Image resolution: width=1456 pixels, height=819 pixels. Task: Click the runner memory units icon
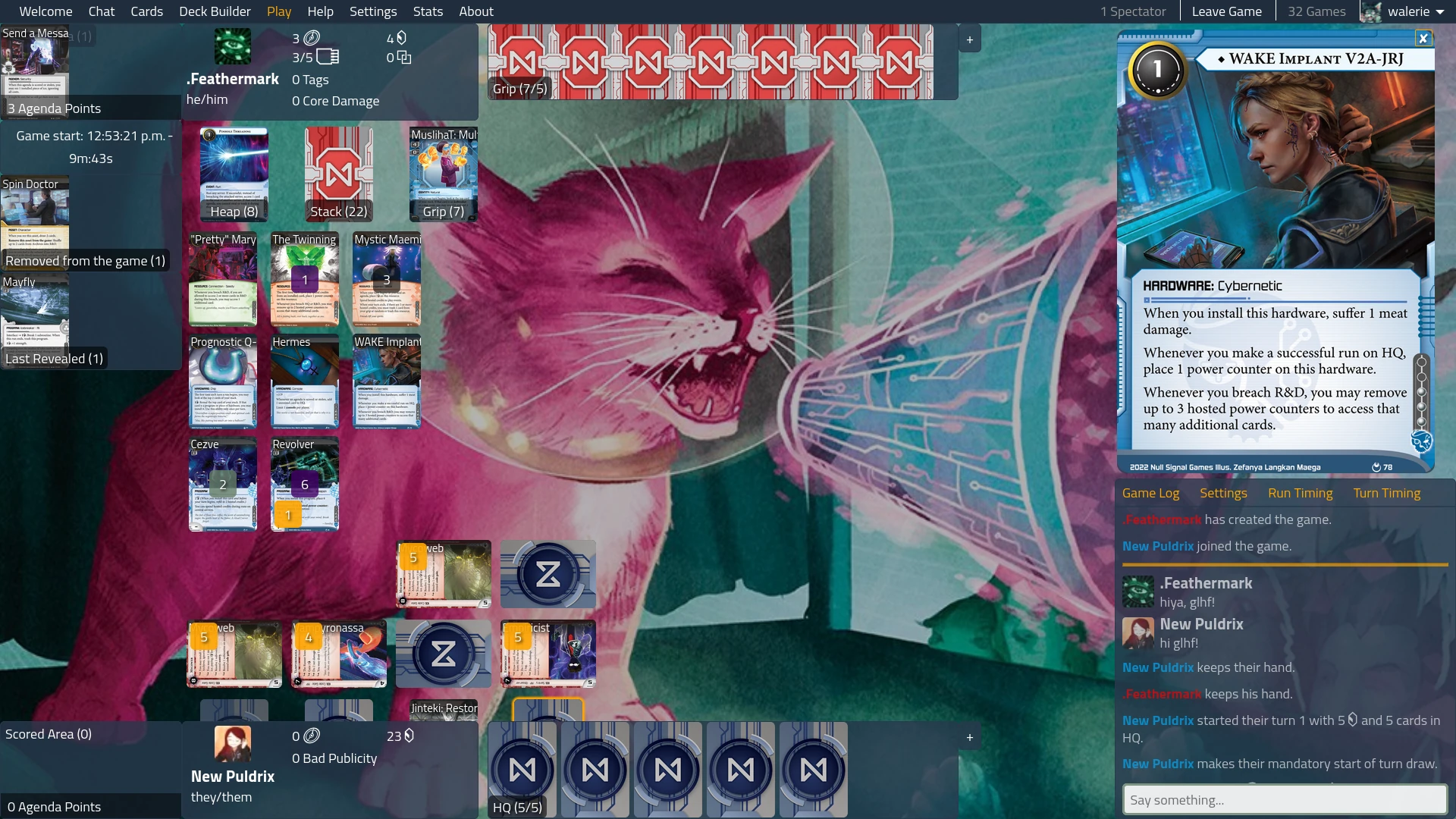[x=328, y=57]
